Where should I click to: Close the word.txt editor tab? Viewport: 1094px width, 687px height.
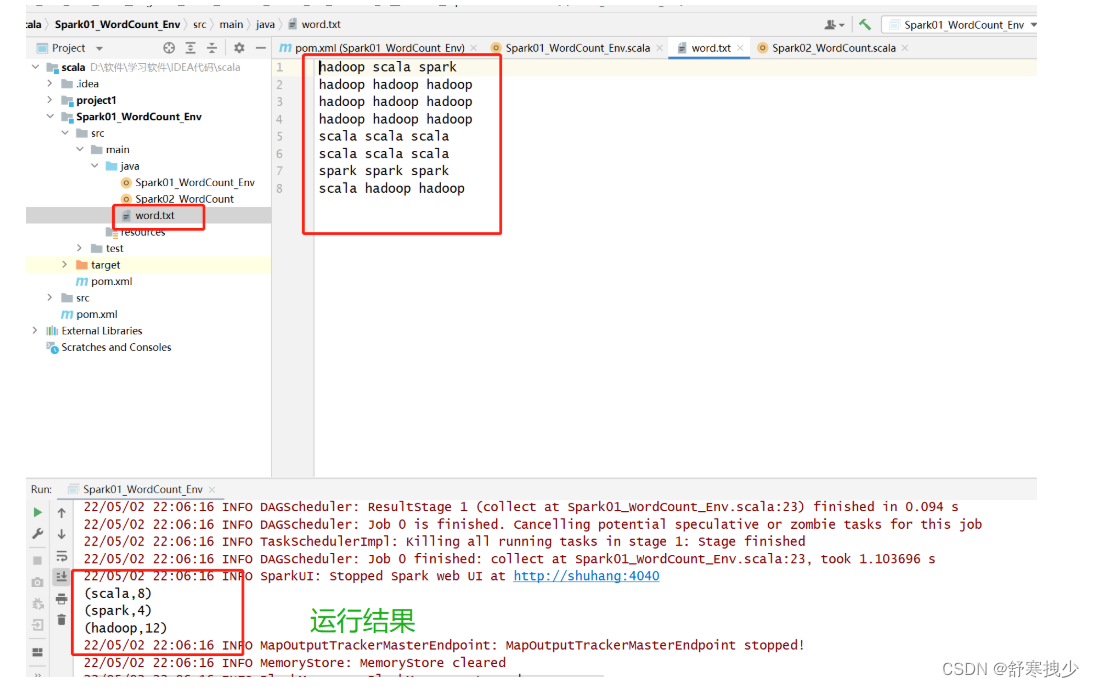click(740, 48)
